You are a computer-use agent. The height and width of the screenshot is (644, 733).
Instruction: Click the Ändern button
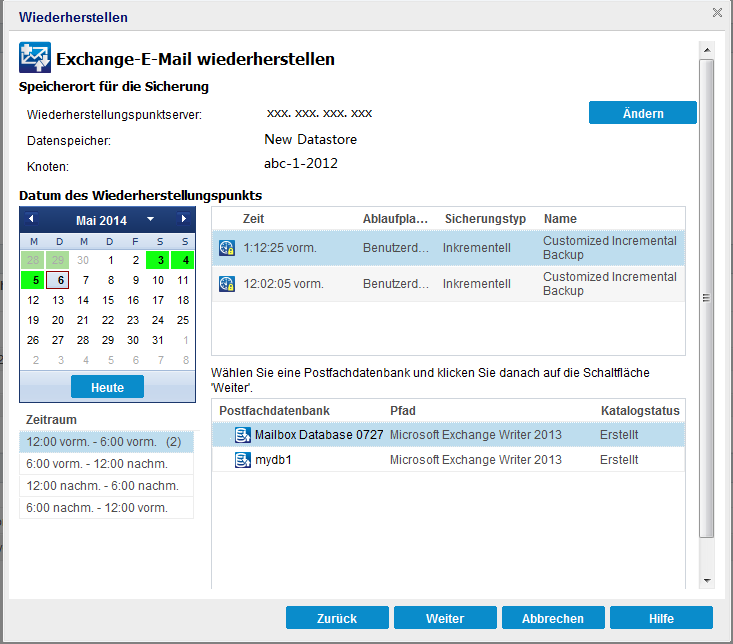coord(643,113)
